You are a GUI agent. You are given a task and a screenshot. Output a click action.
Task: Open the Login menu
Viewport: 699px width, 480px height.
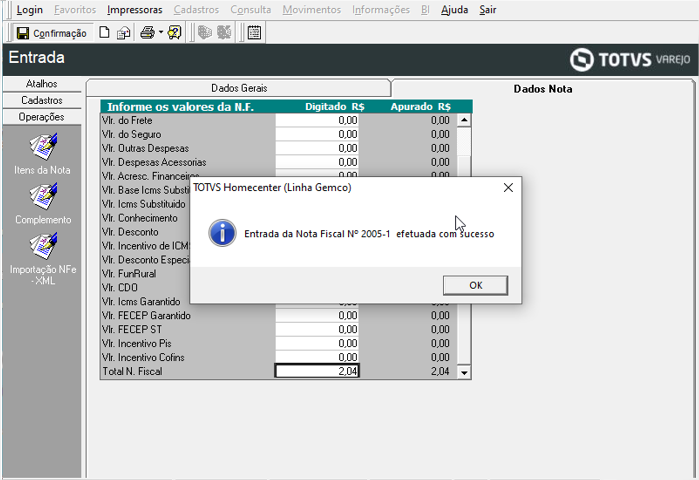coord(29,9)
